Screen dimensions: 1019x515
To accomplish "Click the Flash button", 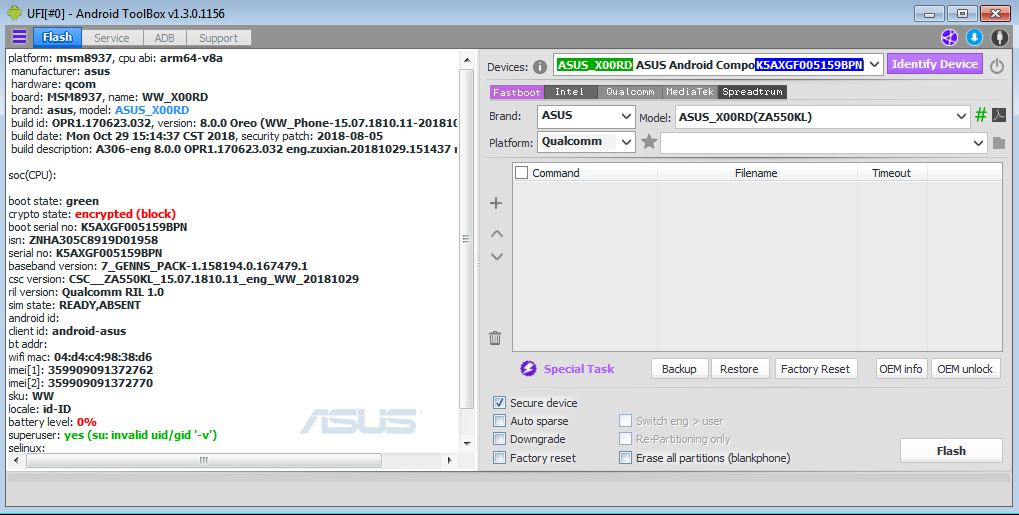I will pos(951,451).
